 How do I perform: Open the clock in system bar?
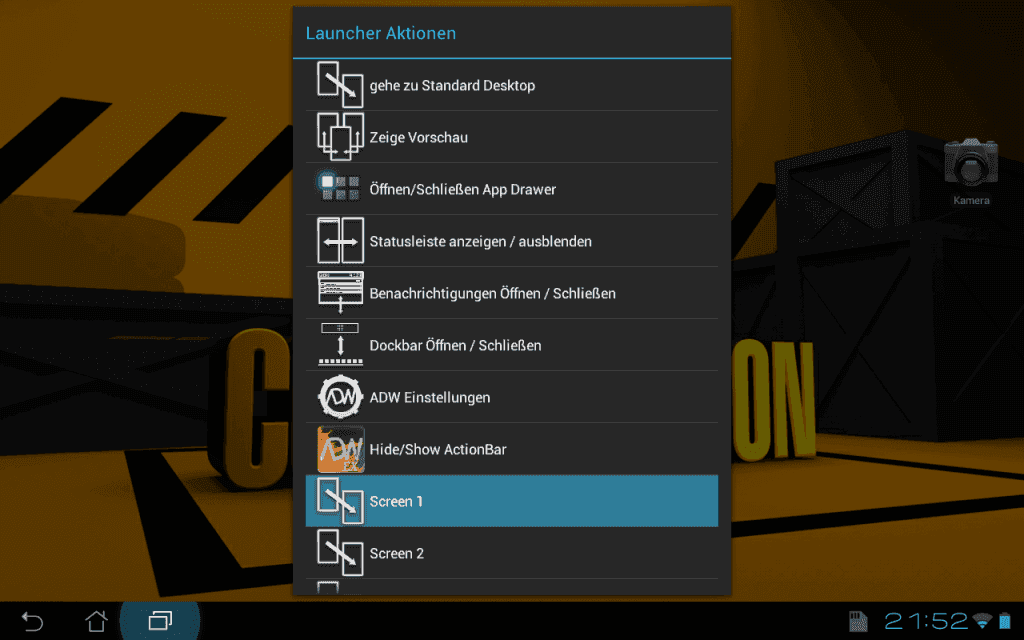(x=926, y=620)
